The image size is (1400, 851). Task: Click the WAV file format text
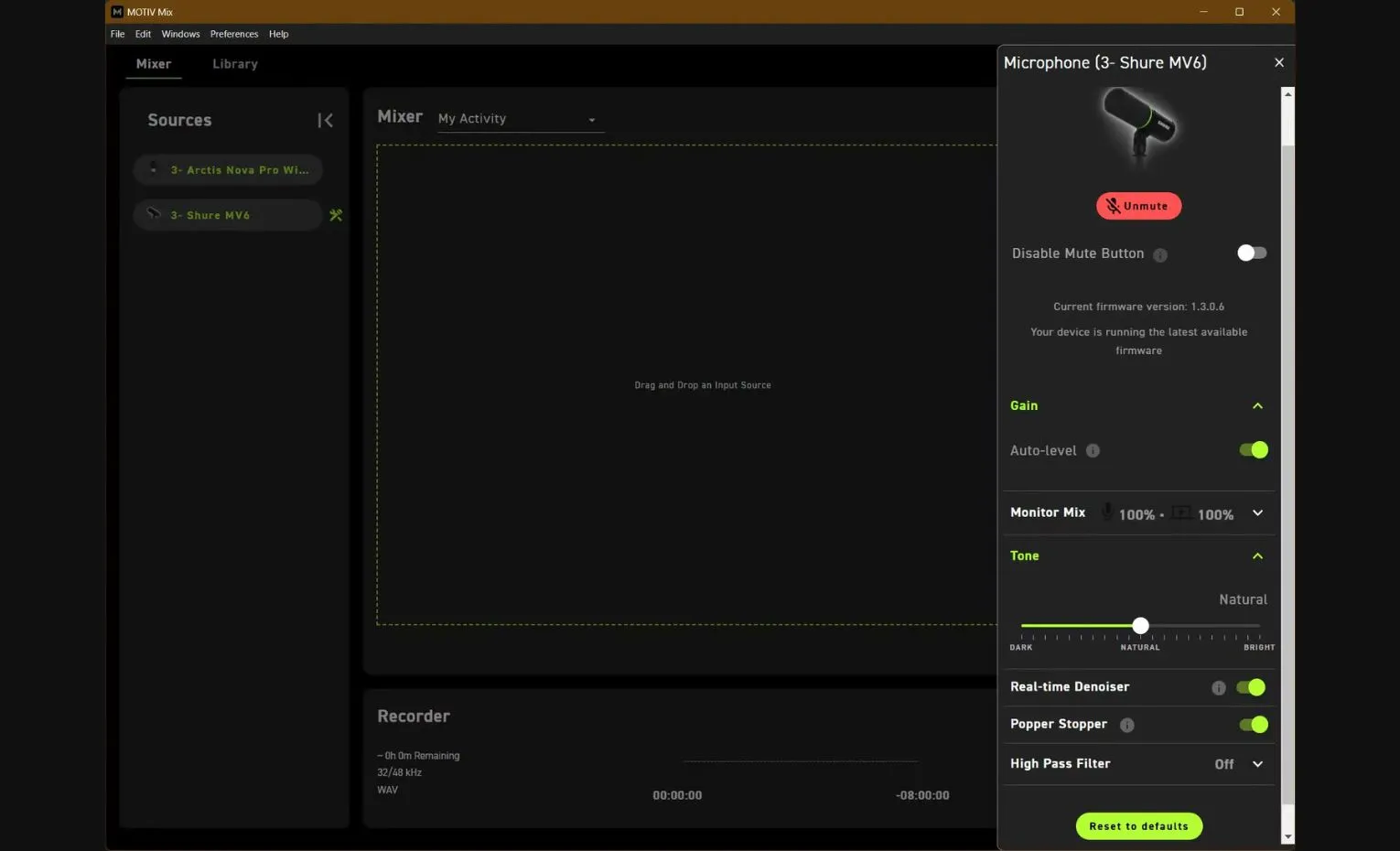(387, 790)
